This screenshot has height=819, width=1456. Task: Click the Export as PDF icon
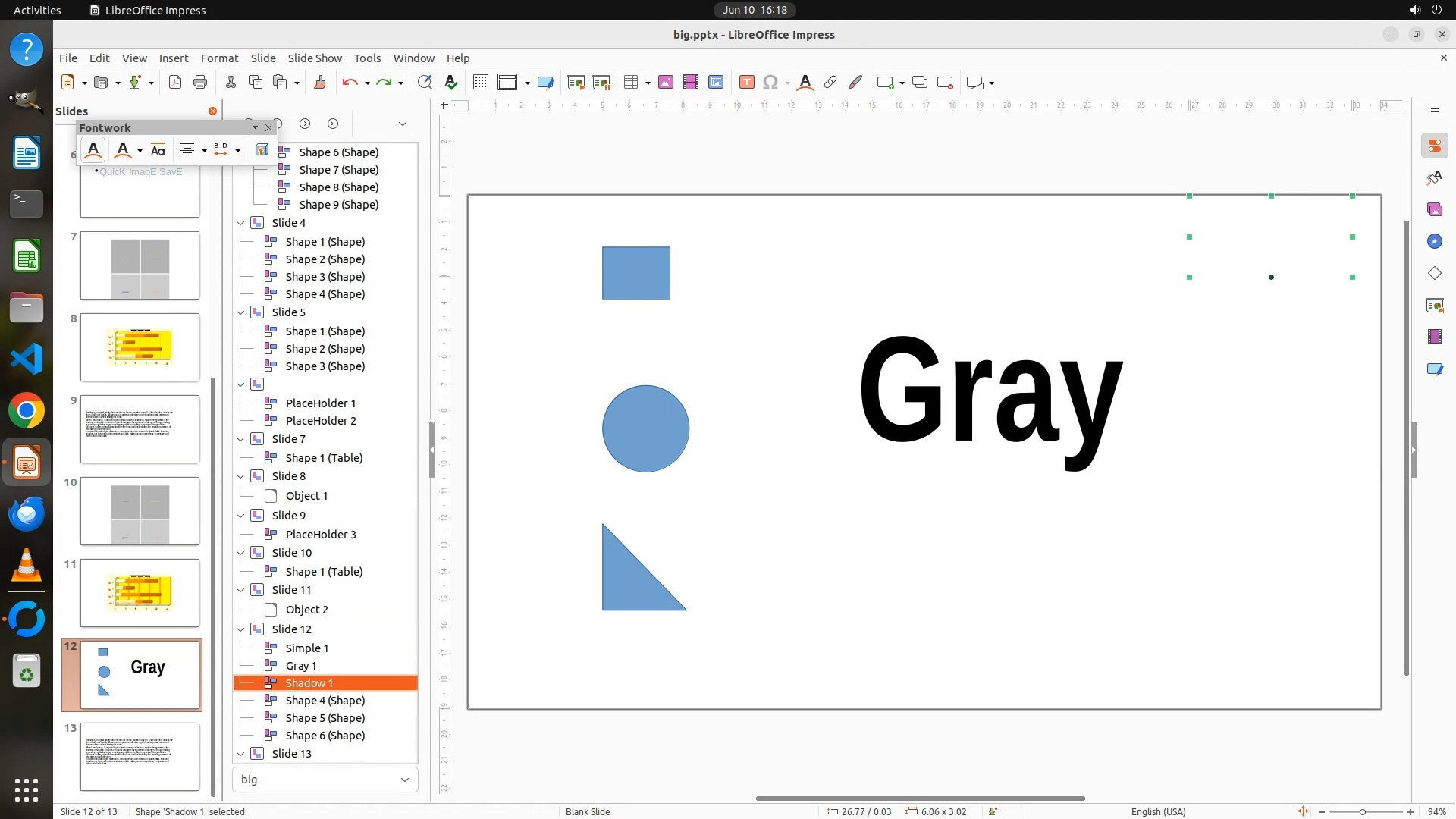tap(175, 83)
